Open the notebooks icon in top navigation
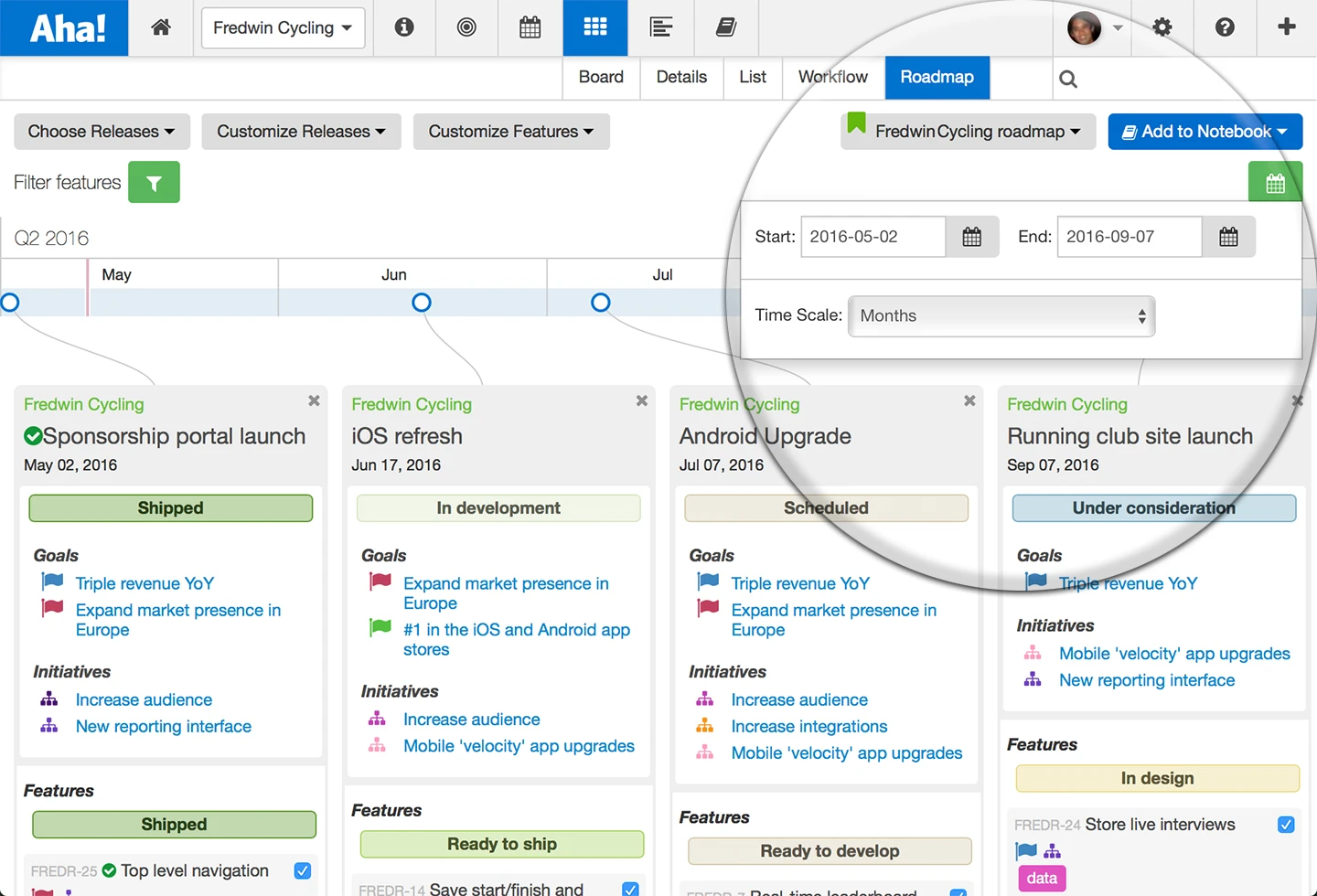This screenshot has width=1317, height=896. 726,27
